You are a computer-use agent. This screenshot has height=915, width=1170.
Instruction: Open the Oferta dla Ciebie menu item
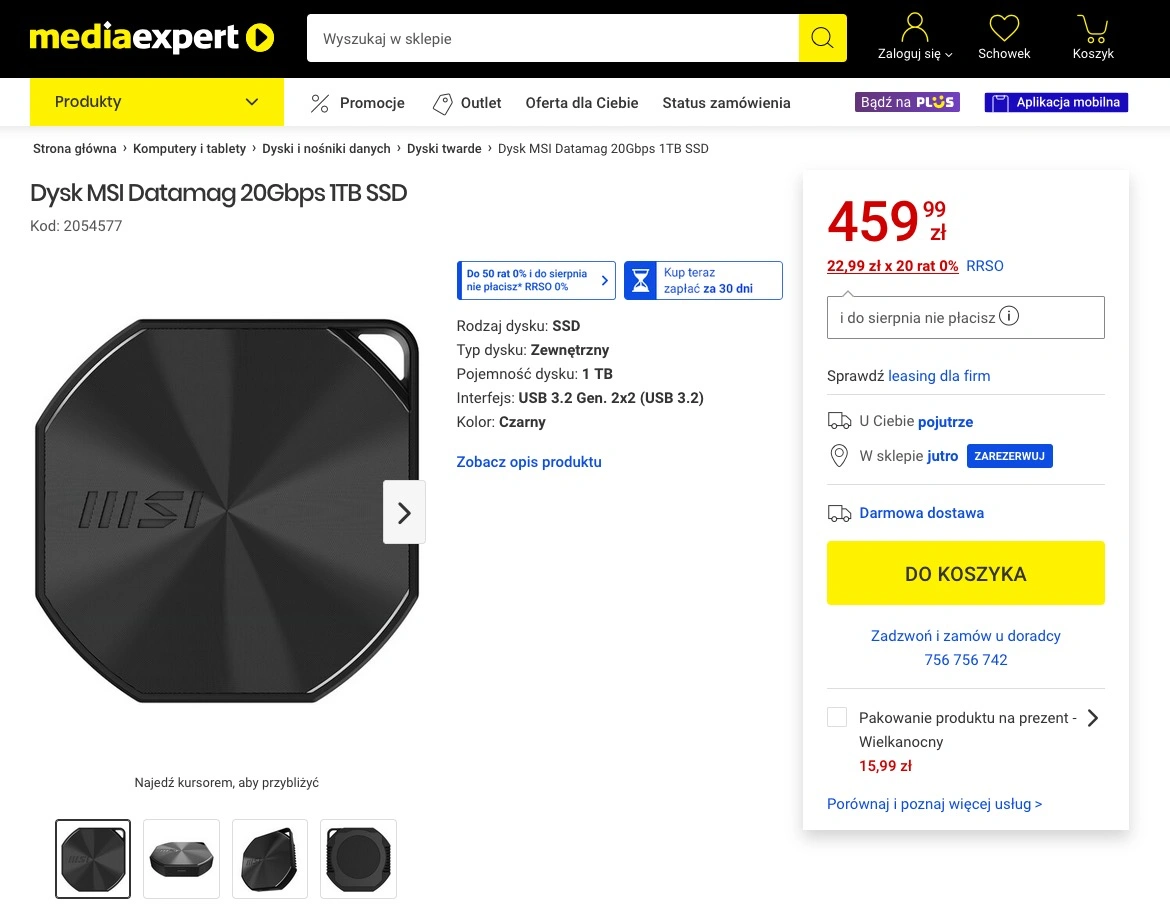(x=581, y=103)
